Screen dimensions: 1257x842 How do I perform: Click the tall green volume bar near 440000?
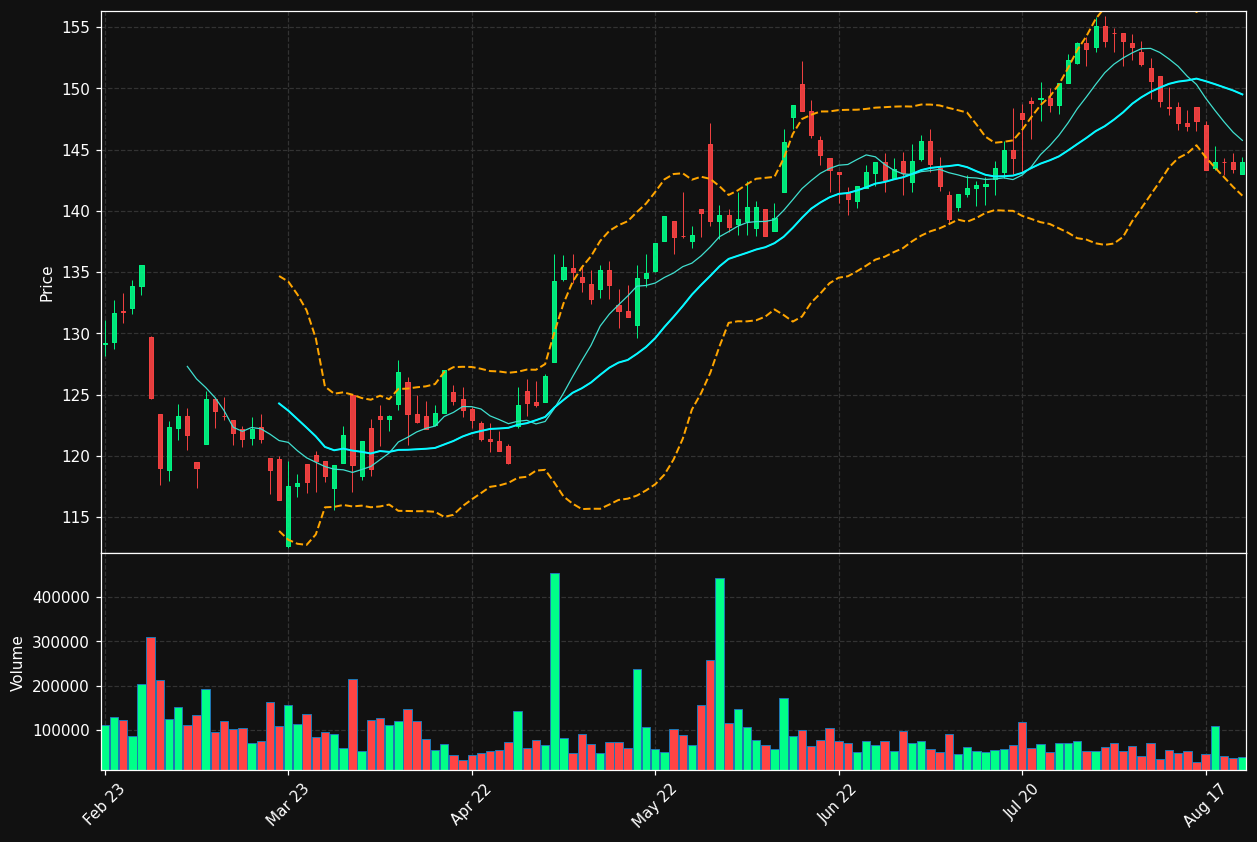point(720,674)
